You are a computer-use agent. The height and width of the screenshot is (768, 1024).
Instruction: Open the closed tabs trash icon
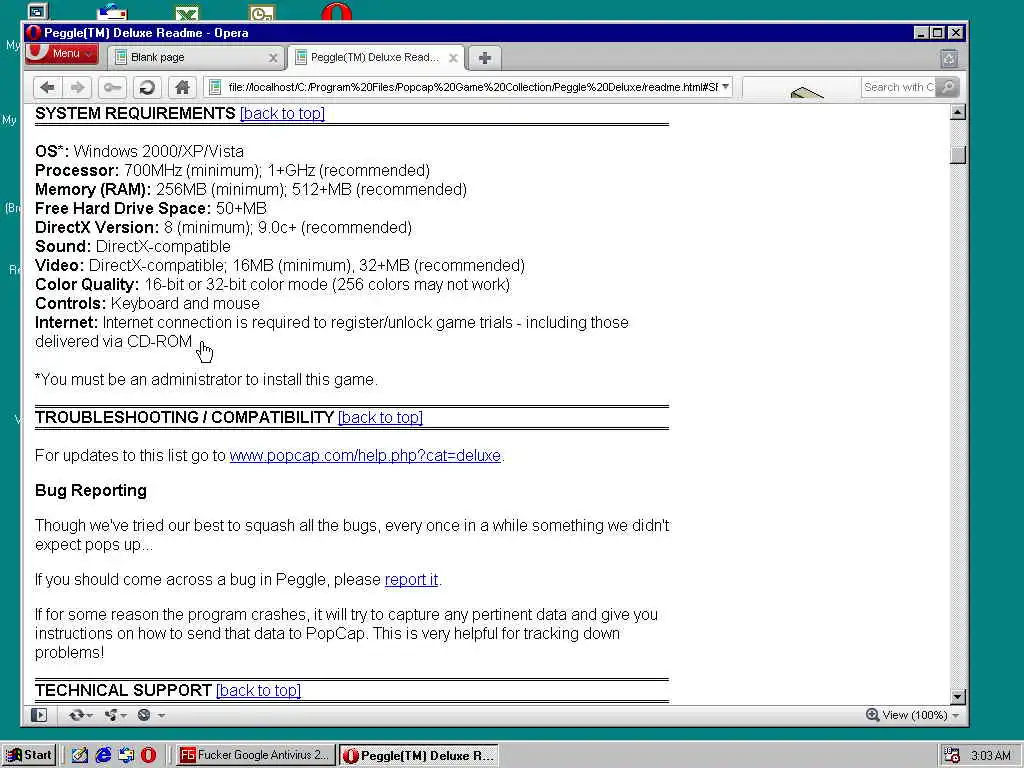949,58
